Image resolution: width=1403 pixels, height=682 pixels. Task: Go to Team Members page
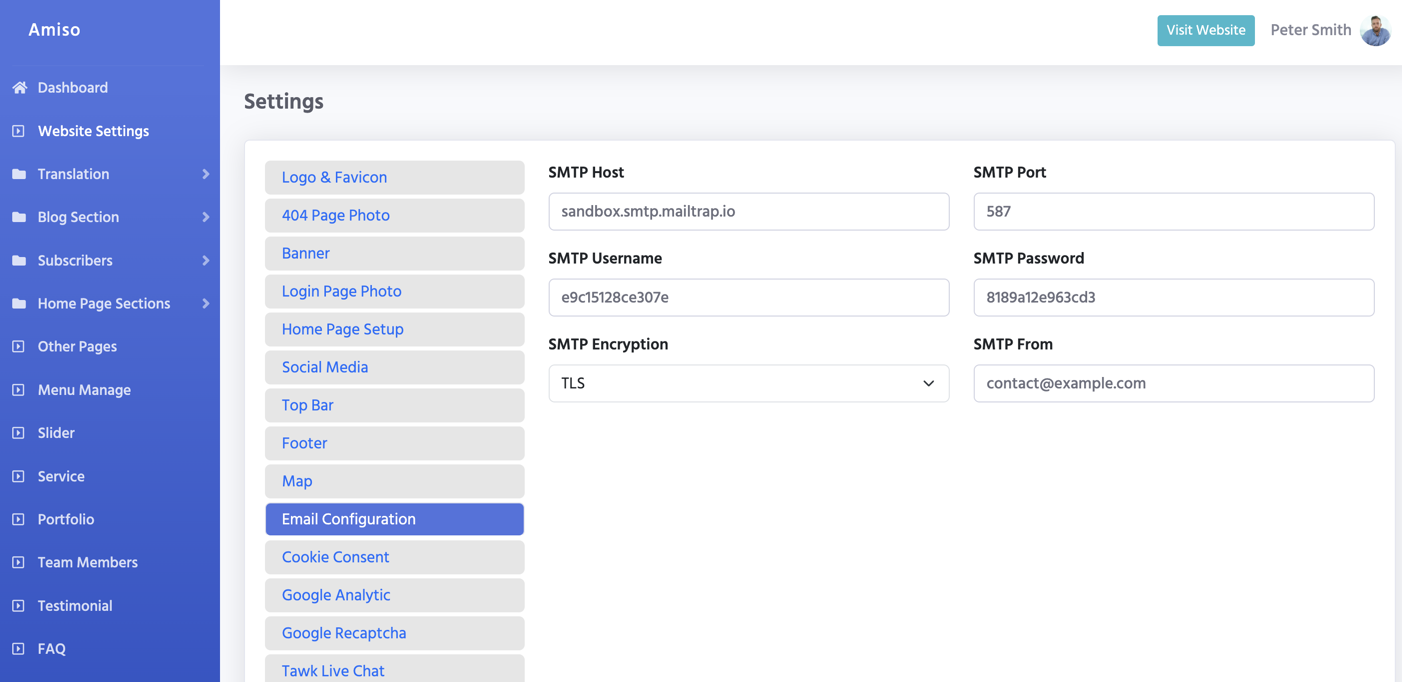pyautogui.click(x=87, y=563)
